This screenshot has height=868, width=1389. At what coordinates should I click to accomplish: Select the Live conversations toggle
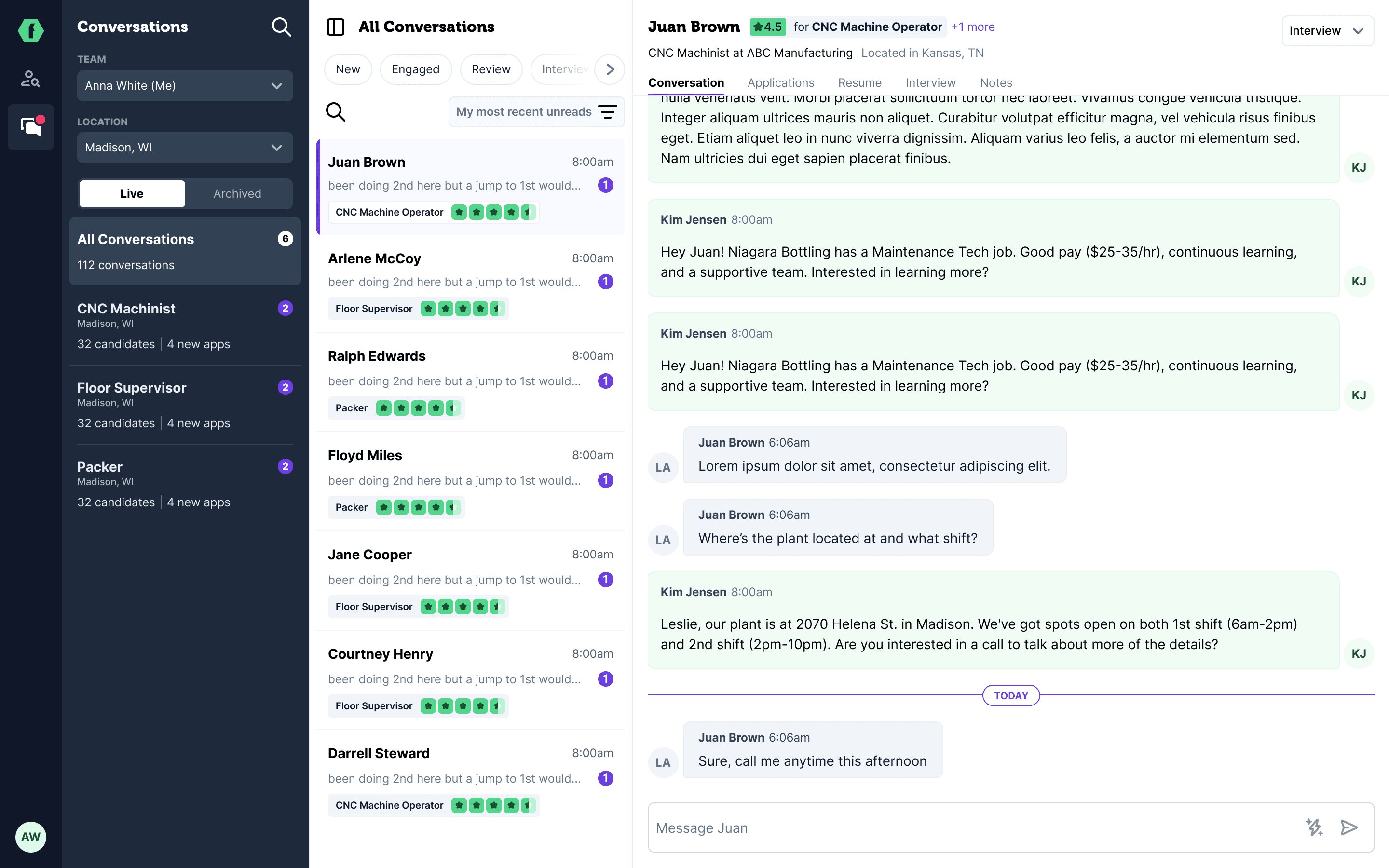click(132, 193)
